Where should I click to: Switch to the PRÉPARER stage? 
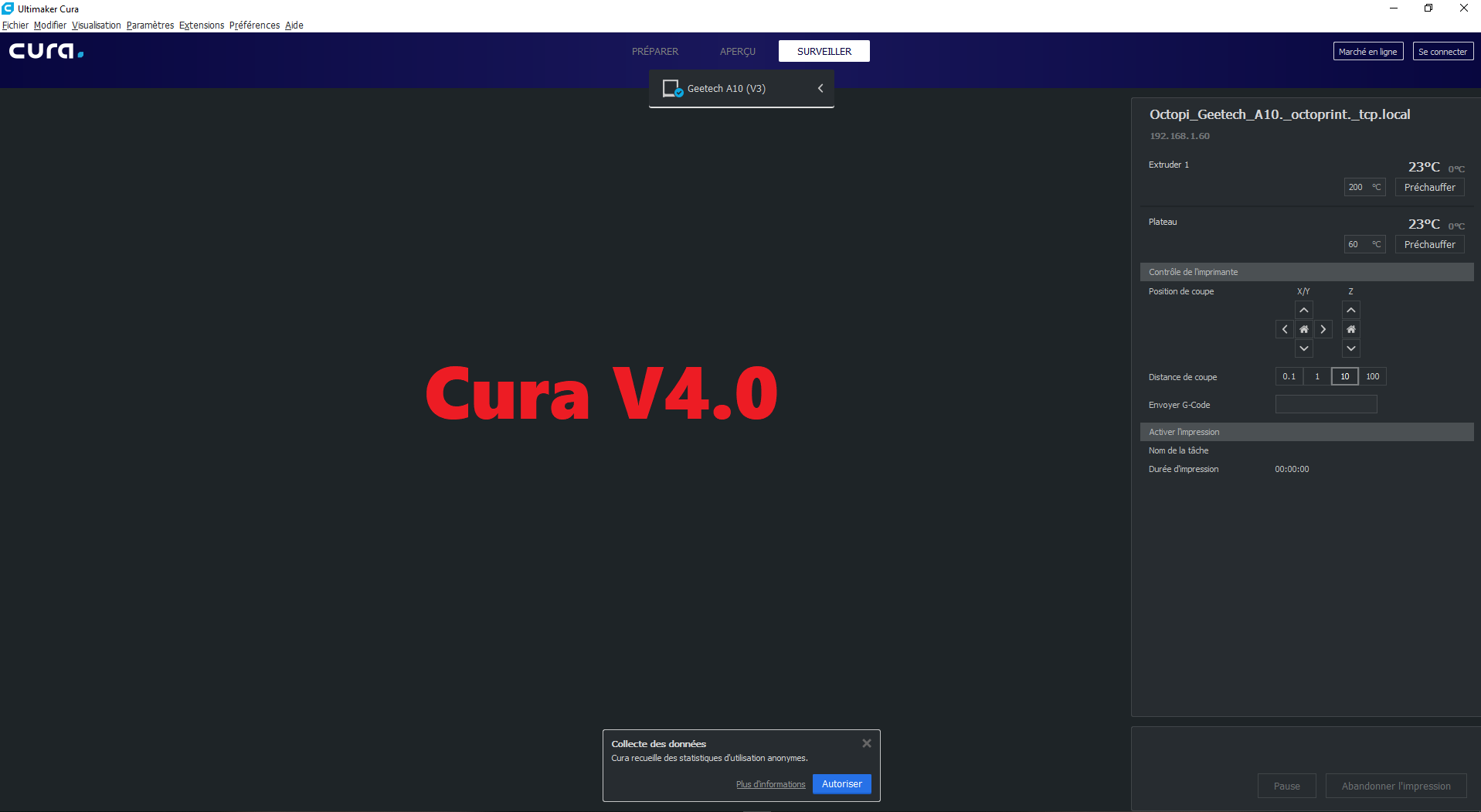click(x=655, y=51)
